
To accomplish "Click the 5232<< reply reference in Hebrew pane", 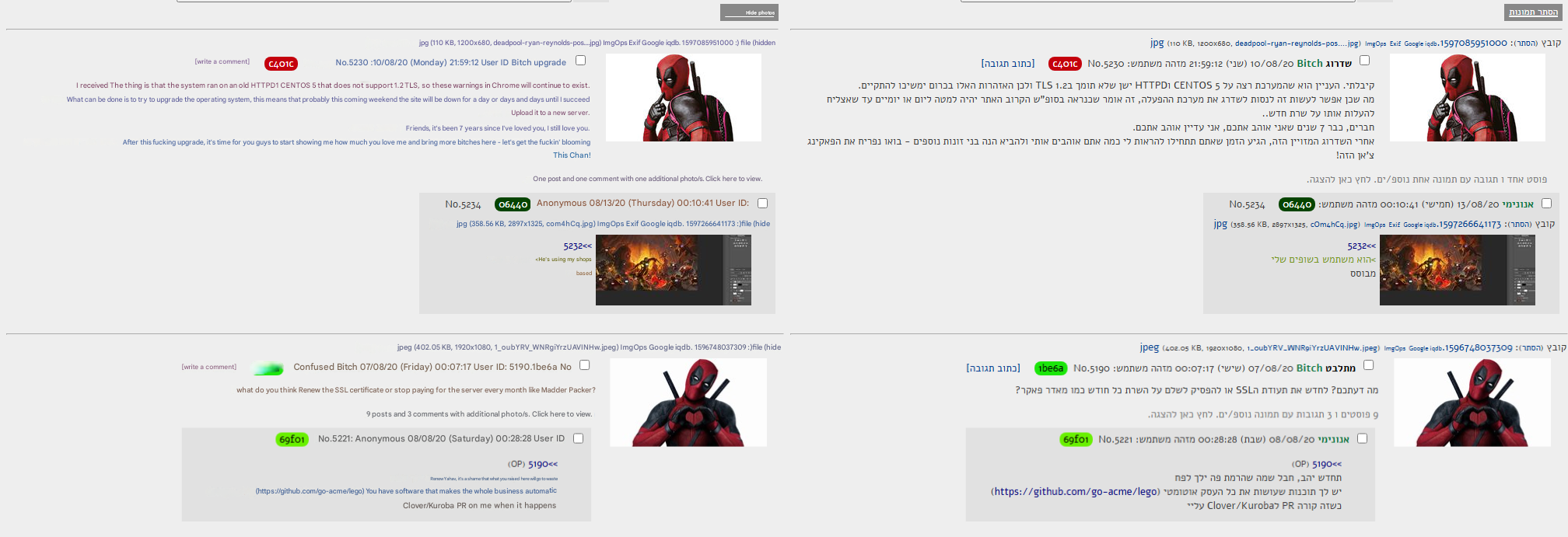I will click(1361, 246).
